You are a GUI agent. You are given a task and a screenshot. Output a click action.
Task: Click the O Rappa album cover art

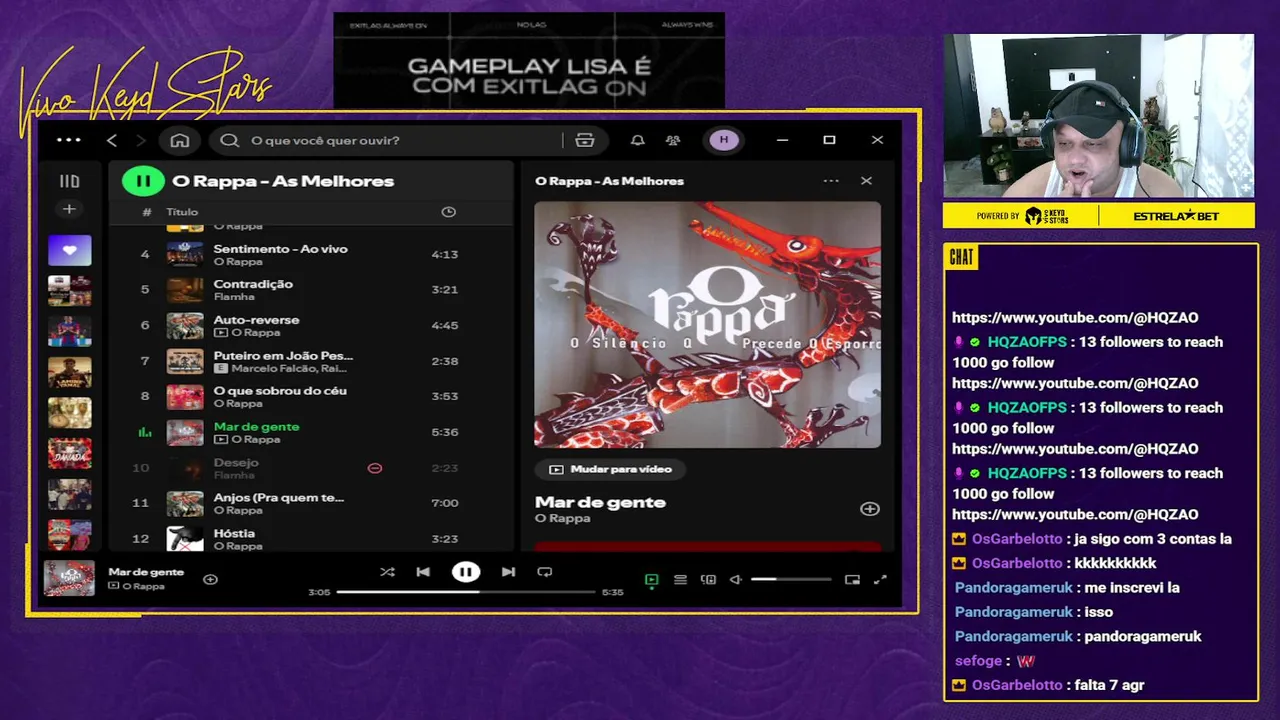click(x=707, y=325)
